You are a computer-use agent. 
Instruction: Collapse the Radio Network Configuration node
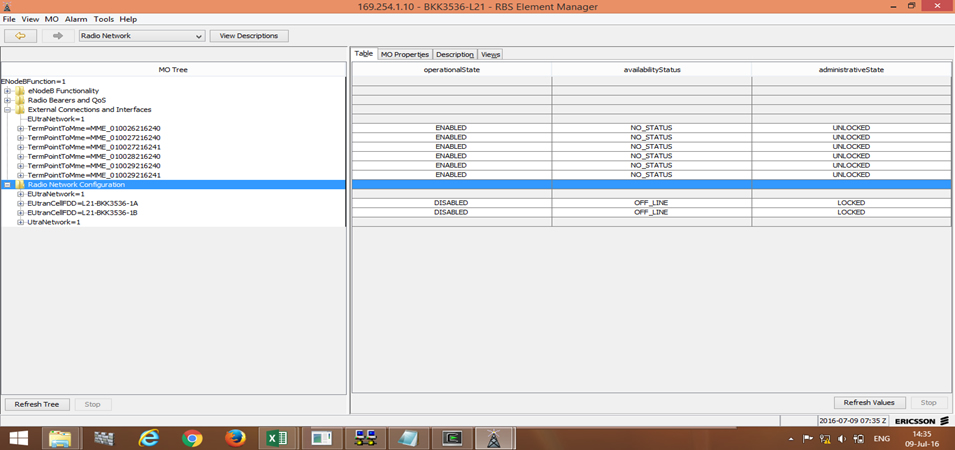pos(7,185)
